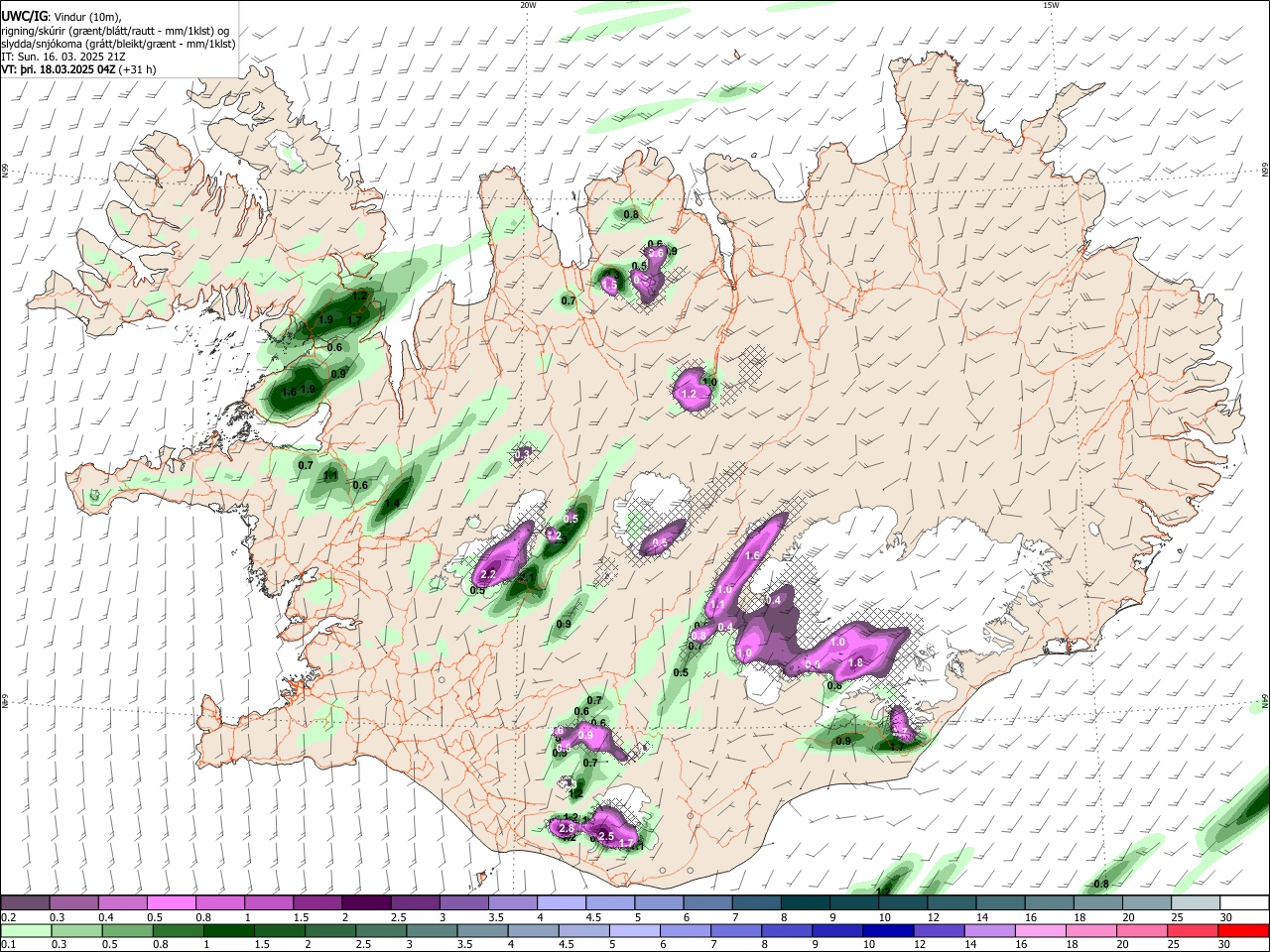
Task: Click the white '2.5' snowfall value
Action: click(606, 837)
